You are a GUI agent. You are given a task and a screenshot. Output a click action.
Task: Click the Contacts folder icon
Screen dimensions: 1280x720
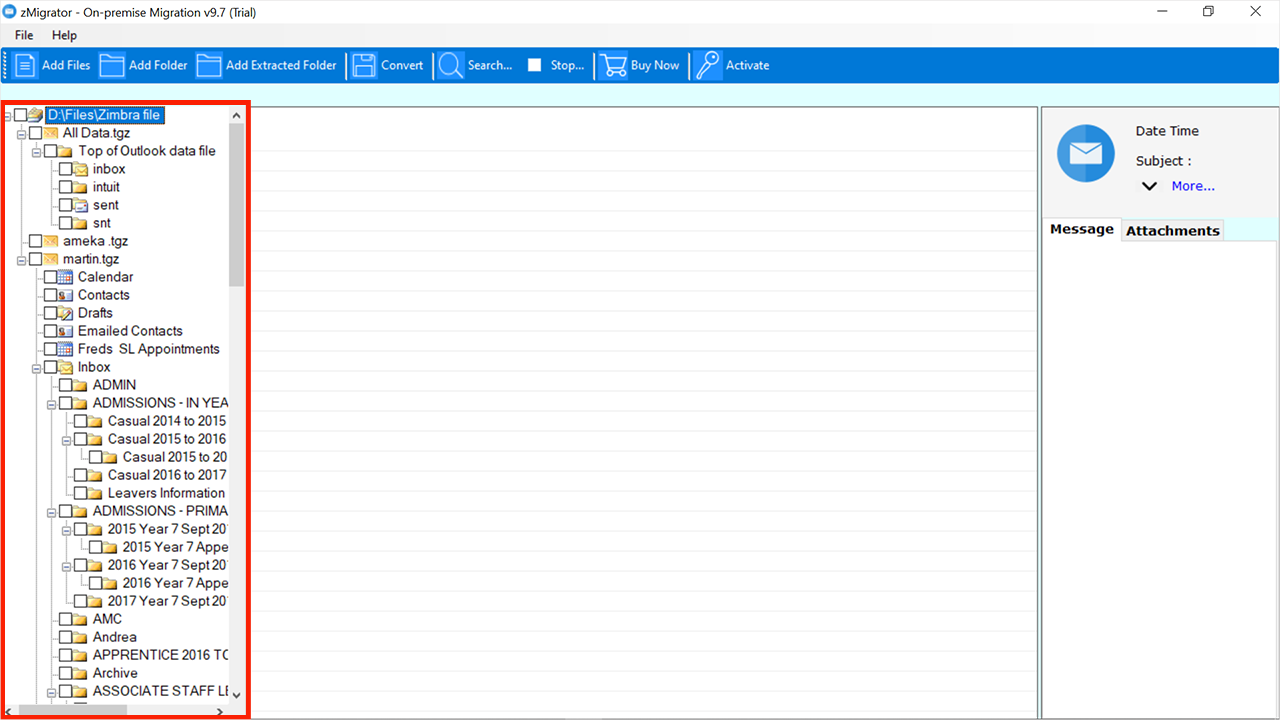(x=66, y=295)
